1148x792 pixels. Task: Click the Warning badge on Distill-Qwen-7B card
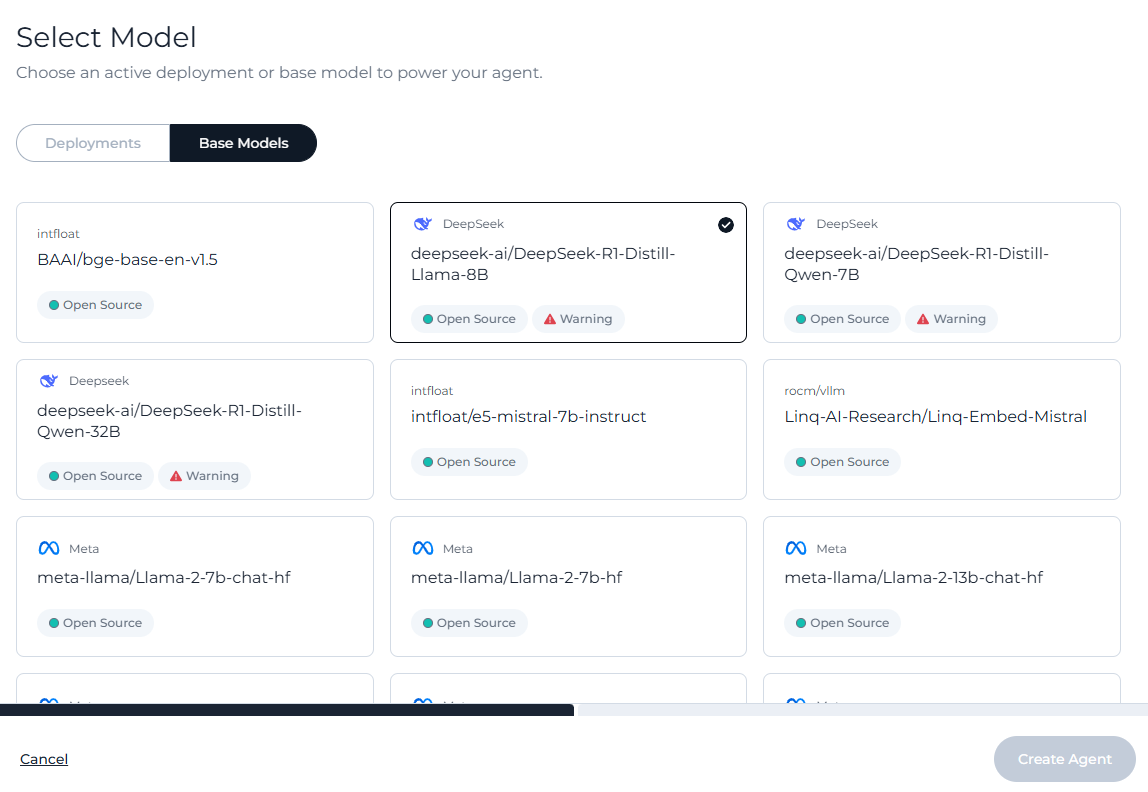click(x=952, y=319)
